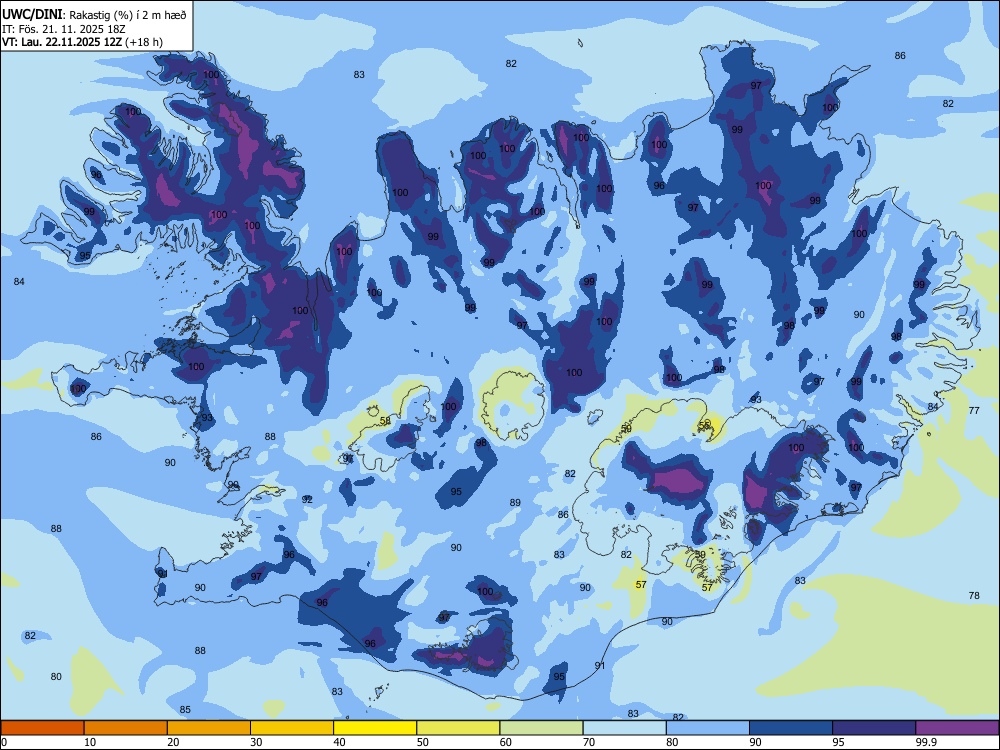Click the legend tick label '0'
1000x750 pixels.
pyautogui.click(x=4, y=742)
